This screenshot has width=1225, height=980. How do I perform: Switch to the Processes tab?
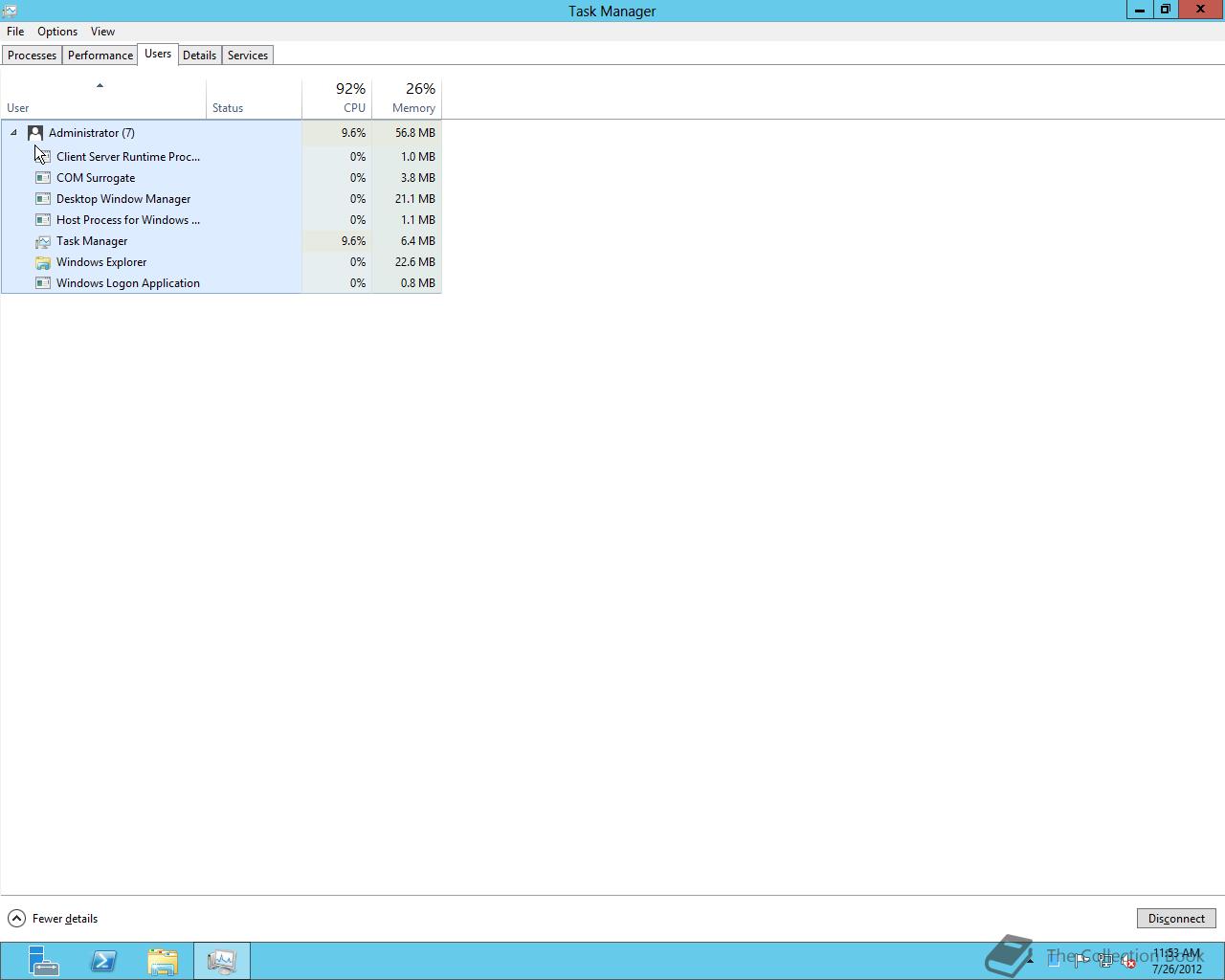coord(32,56)
